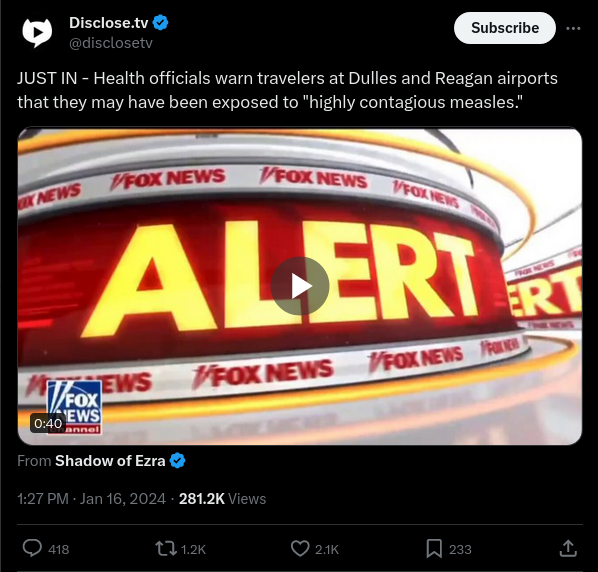Repost using the retweet arrows icon
This screenshot has height=572, width=598.
coord(166,549)
